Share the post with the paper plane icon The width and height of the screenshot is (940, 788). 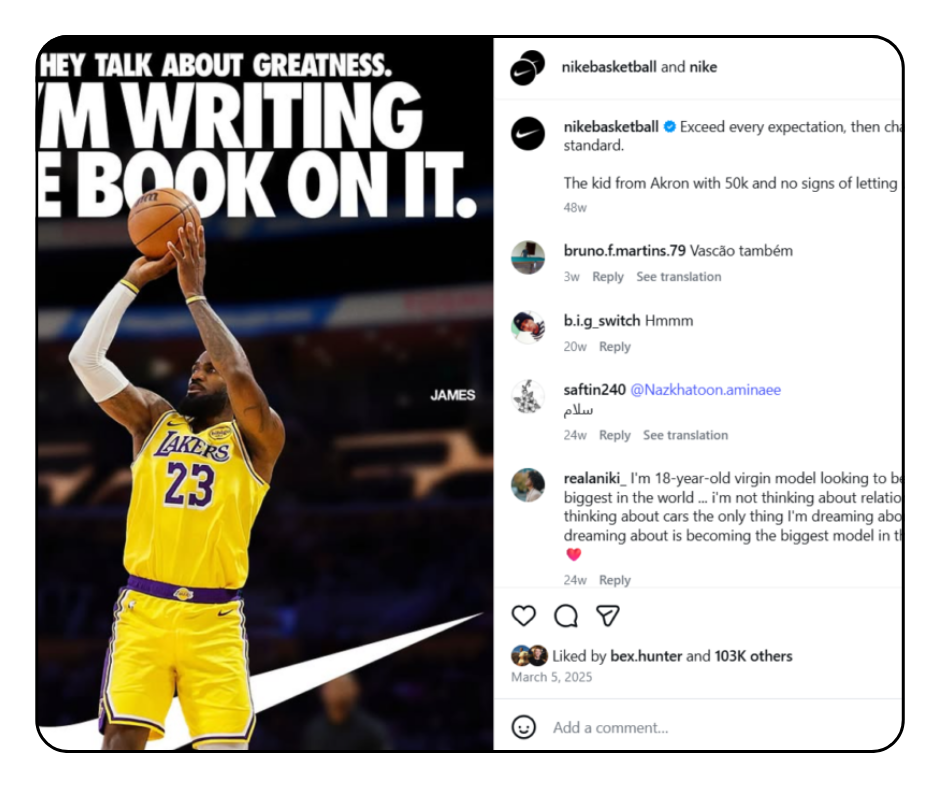(607, 615)
